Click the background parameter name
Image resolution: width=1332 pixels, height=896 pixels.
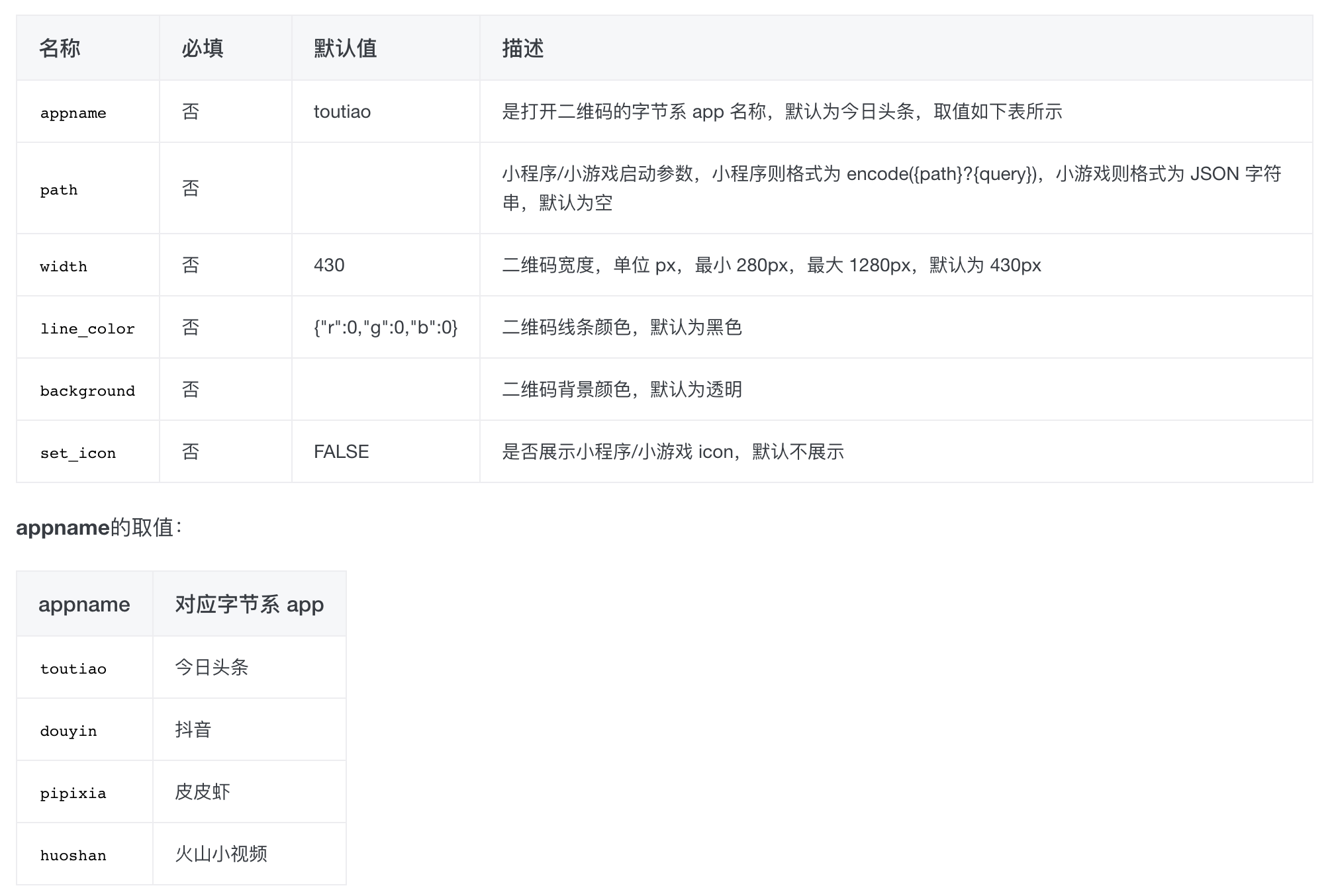87,390
